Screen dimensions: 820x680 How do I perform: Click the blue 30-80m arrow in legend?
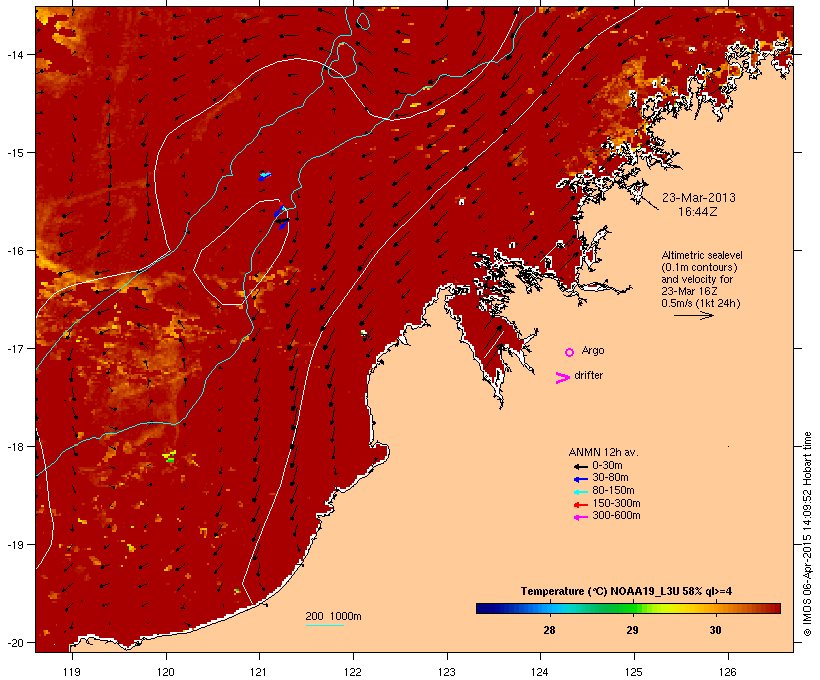pos(580,479)
